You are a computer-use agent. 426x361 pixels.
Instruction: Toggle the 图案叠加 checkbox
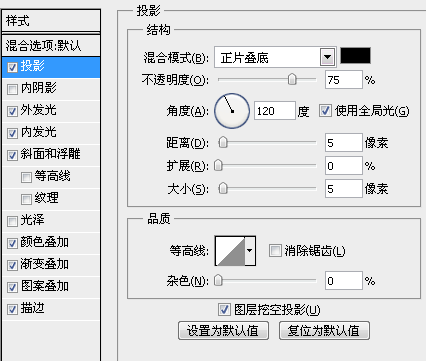point(12,287)
